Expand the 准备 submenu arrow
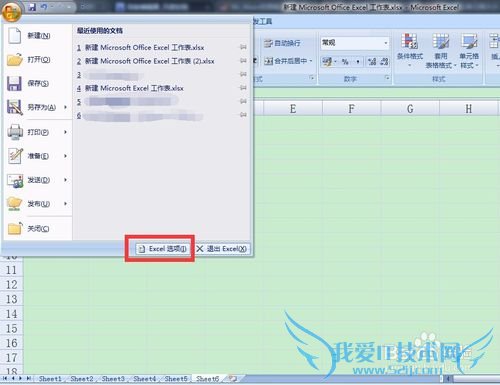This screenshot has width=500, height=385. [66, 156]
